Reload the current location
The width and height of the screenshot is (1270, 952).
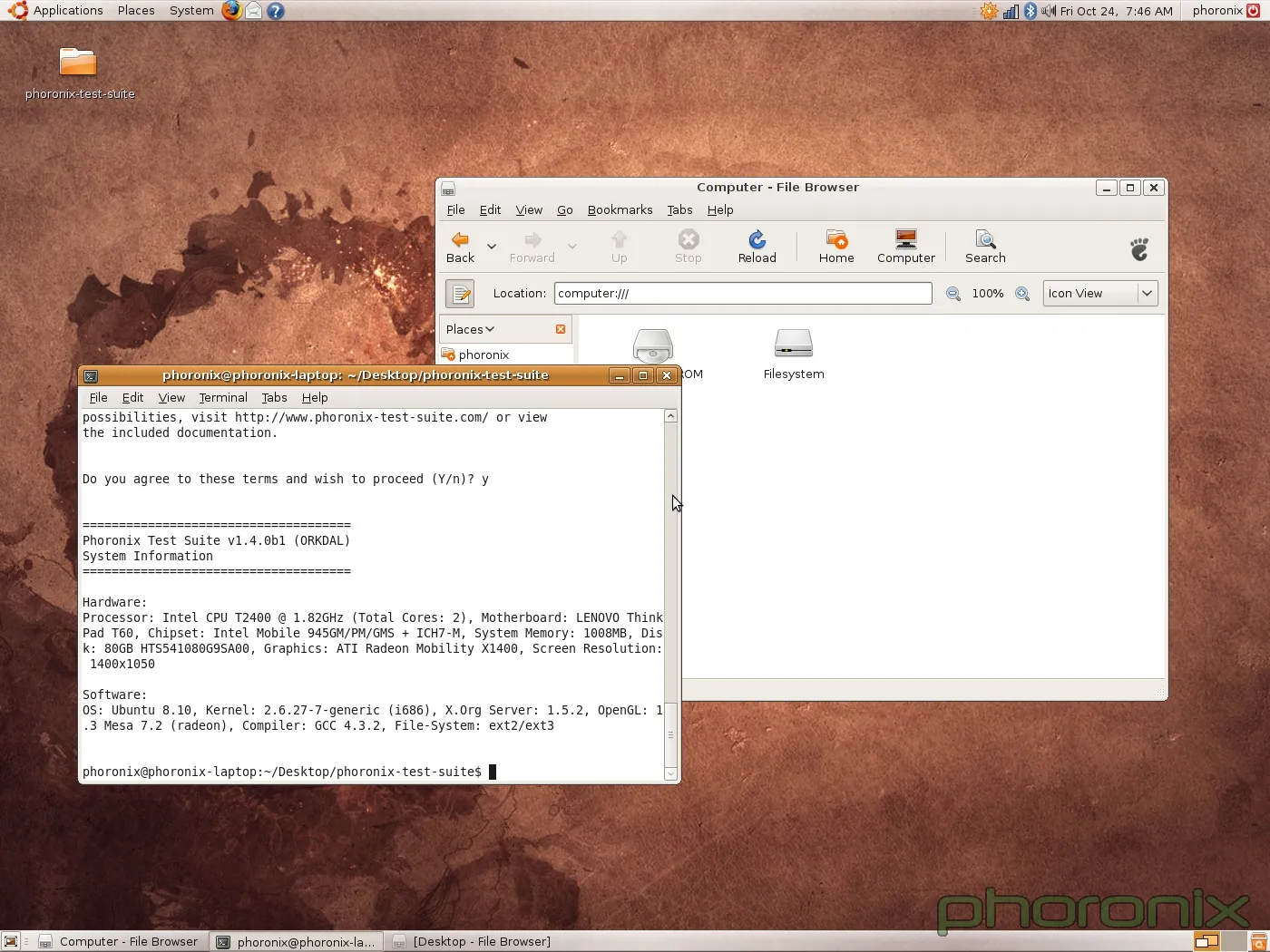click(757, 247)
